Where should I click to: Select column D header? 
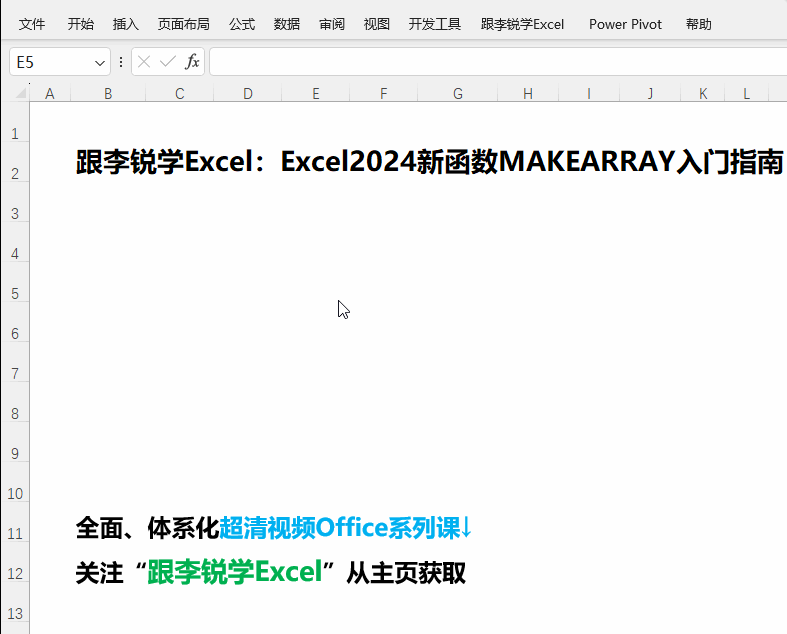pos(247,93)
